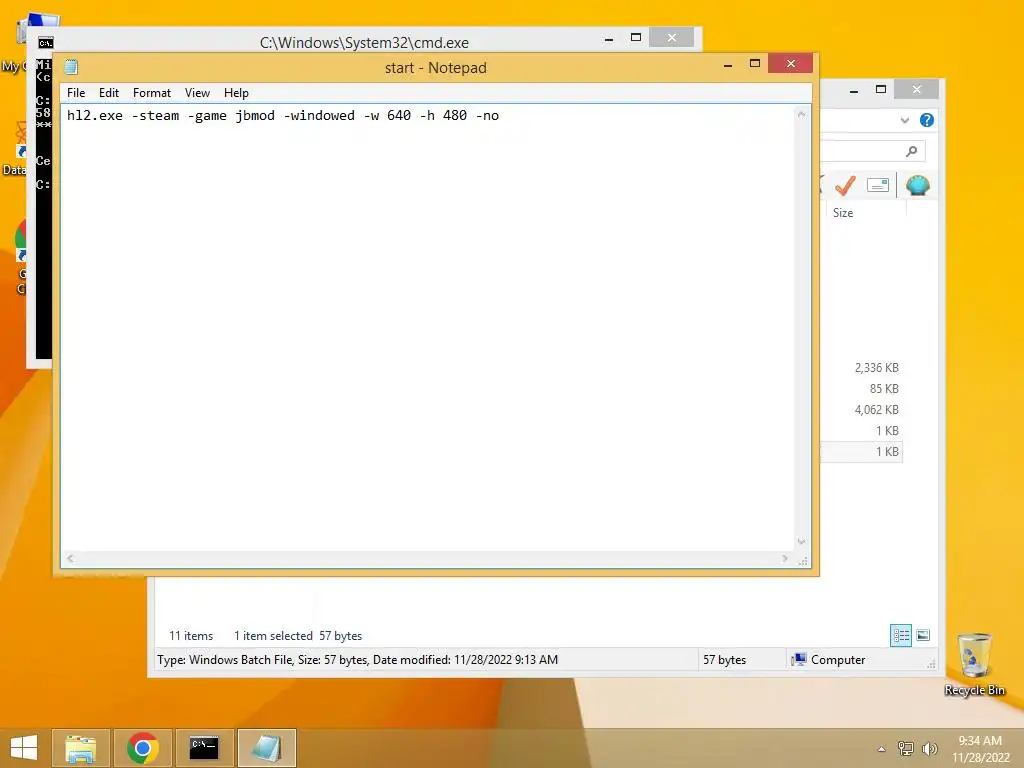Viewport: 1024px width, 768px height.
Task: Expand the Explorer ribbon chevron
Action: 904,120
